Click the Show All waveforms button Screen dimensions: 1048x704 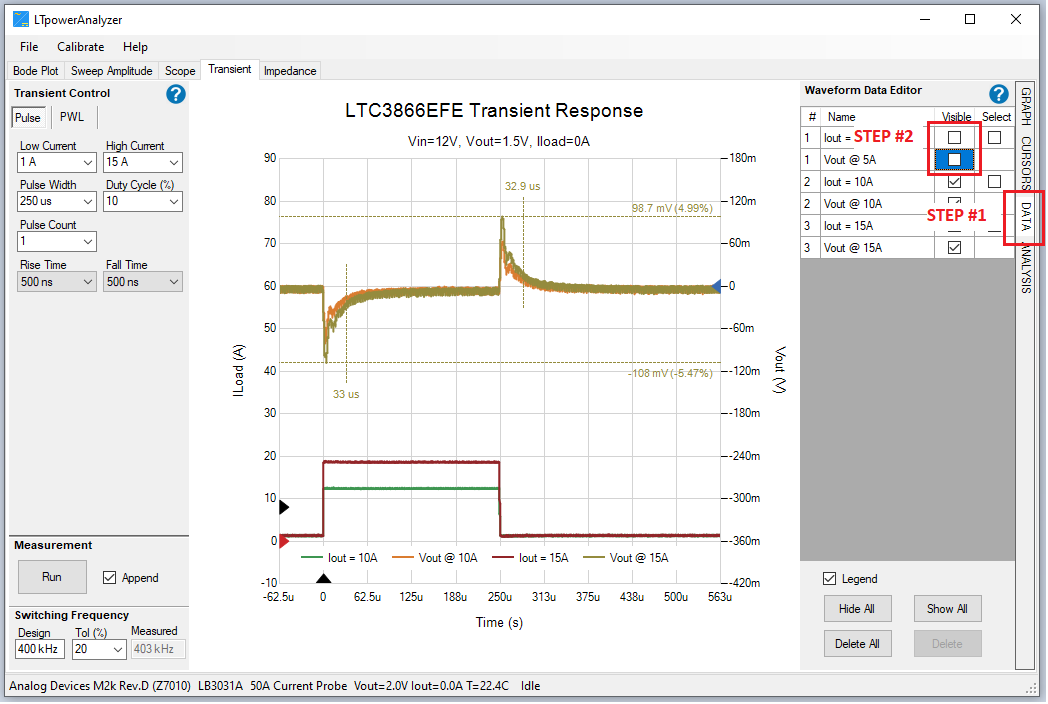[x=946, y=608]
